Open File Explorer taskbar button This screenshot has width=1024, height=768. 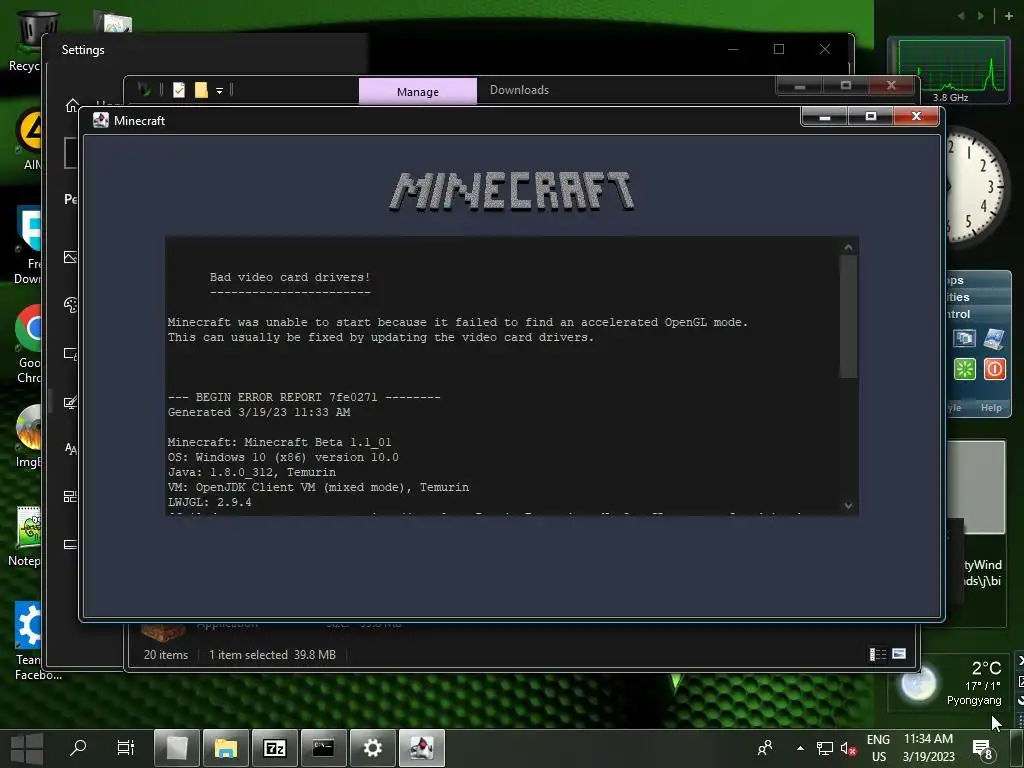(225, 748)
